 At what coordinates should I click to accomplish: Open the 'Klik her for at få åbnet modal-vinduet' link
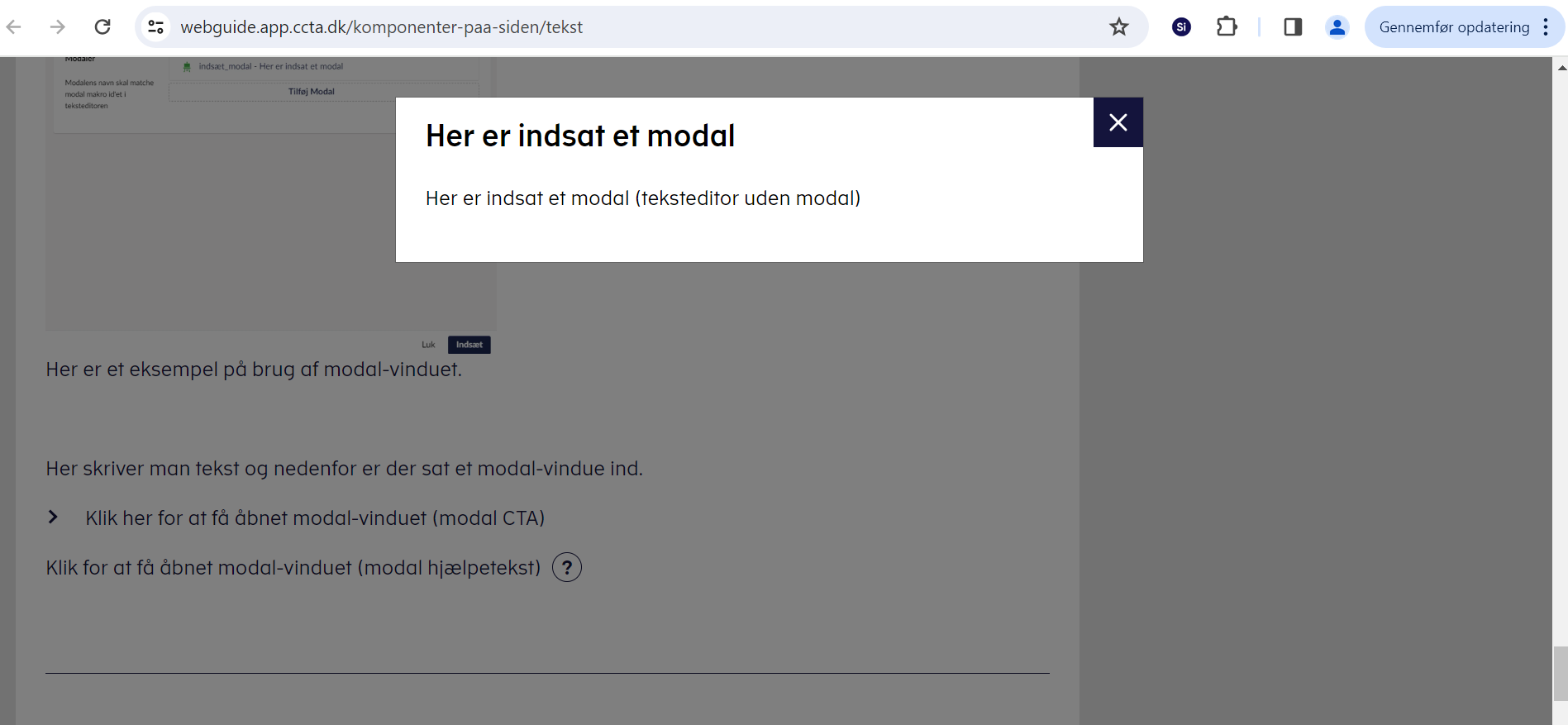coord(315,518)
